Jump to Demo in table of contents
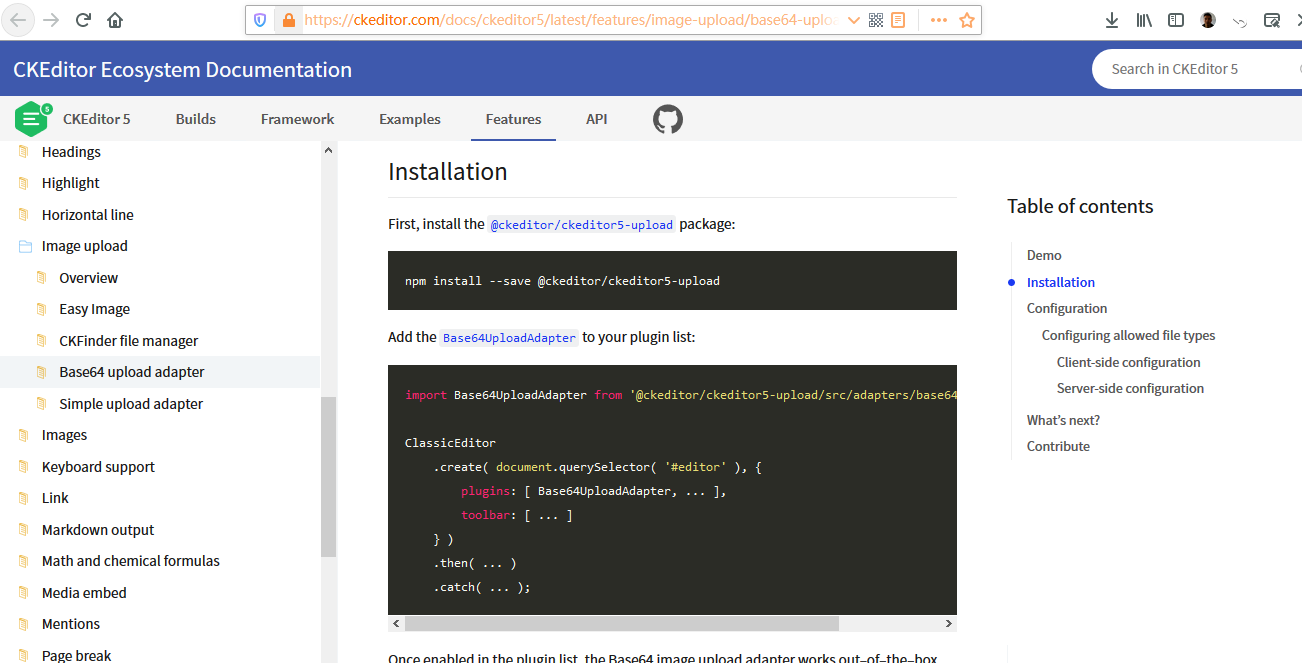1302x663 pixels. tap(1044, 256)
